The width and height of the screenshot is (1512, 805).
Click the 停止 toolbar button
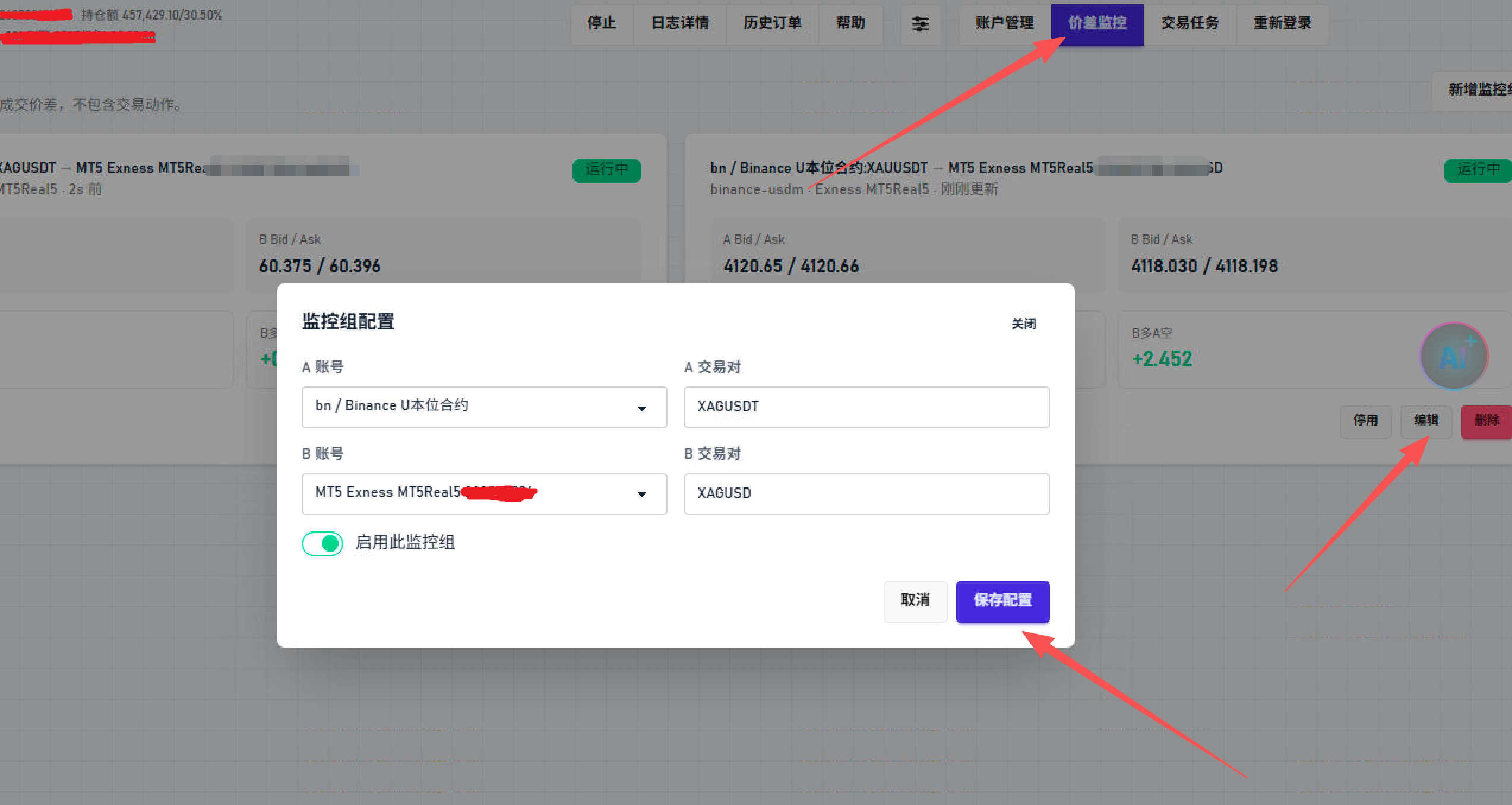[x=602, y=24]
